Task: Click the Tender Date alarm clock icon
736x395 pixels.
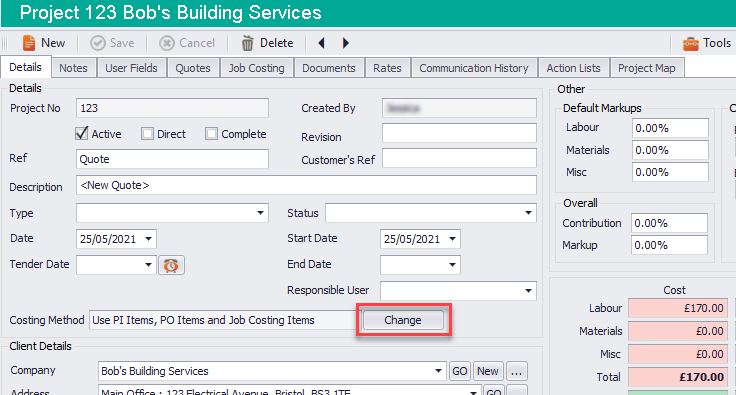Action: point(171,266)
